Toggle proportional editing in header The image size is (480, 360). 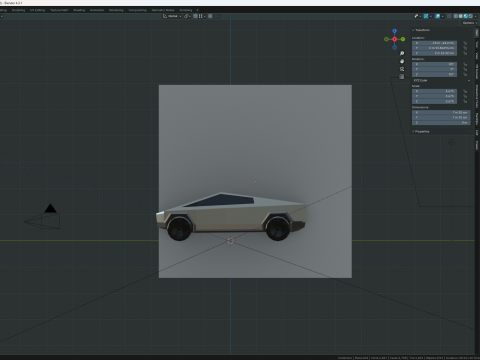coord(210,16)
